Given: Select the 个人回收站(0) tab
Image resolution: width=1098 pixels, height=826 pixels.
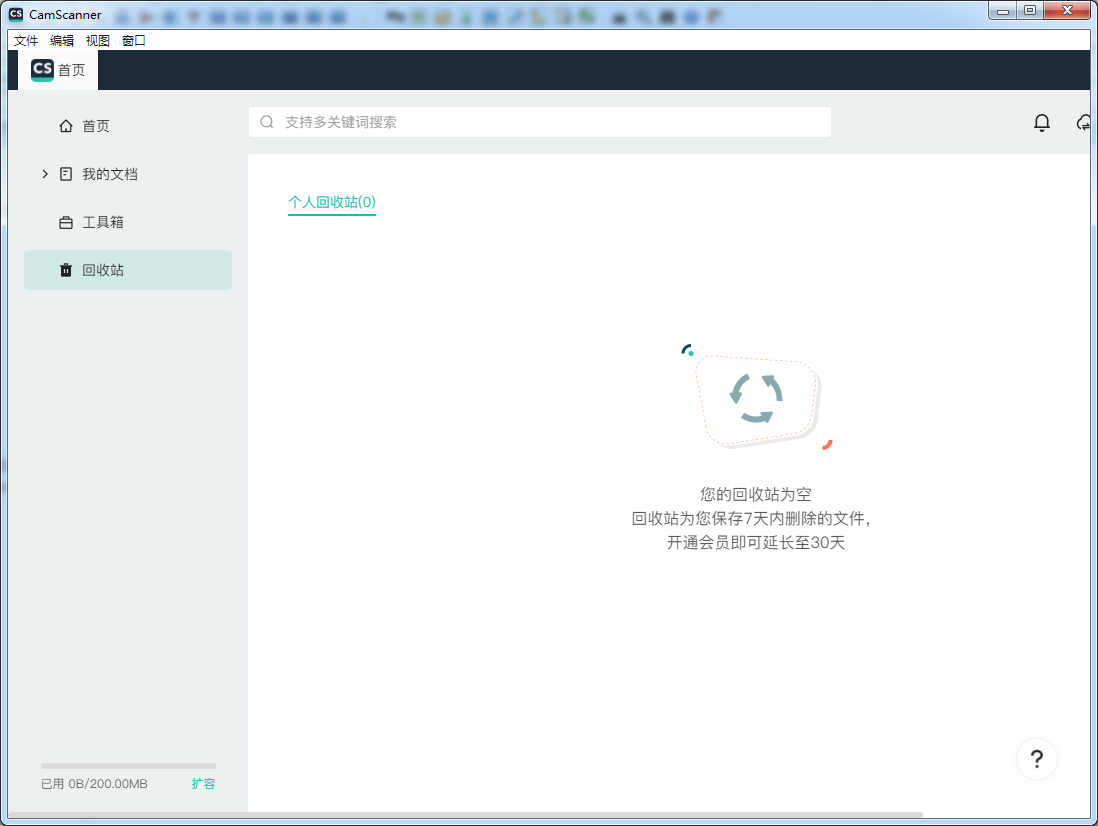Looking at the screenshot, I should pos(331,202).
